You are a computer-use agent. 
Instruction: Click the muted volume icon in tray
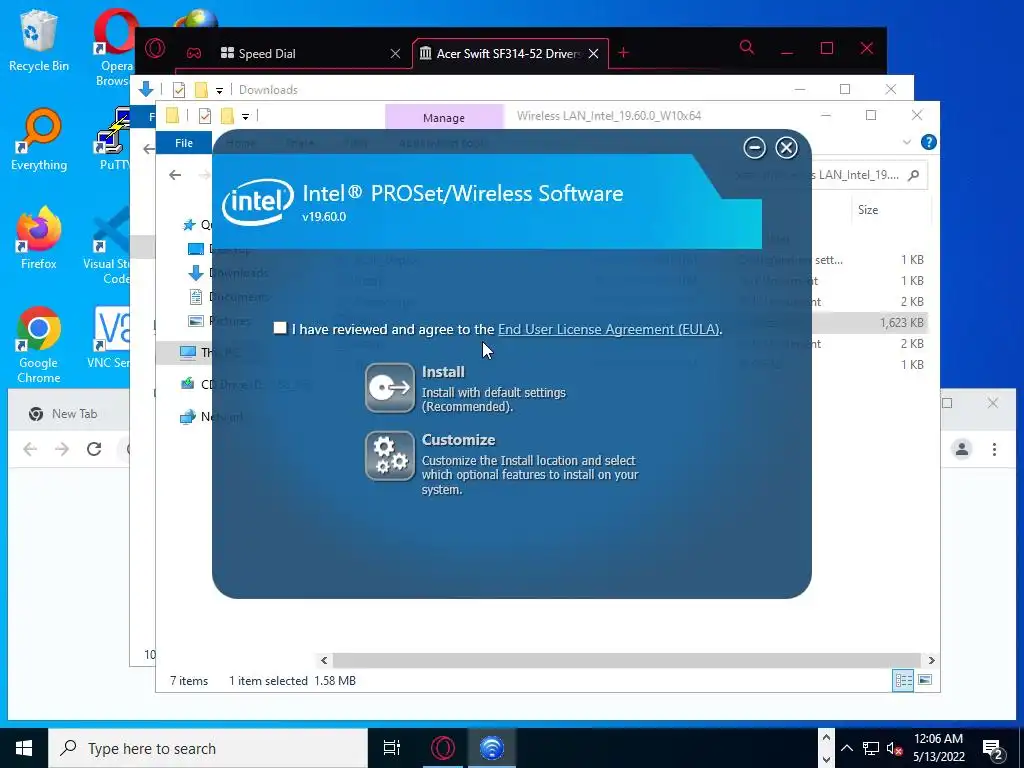tap(895, 748)
